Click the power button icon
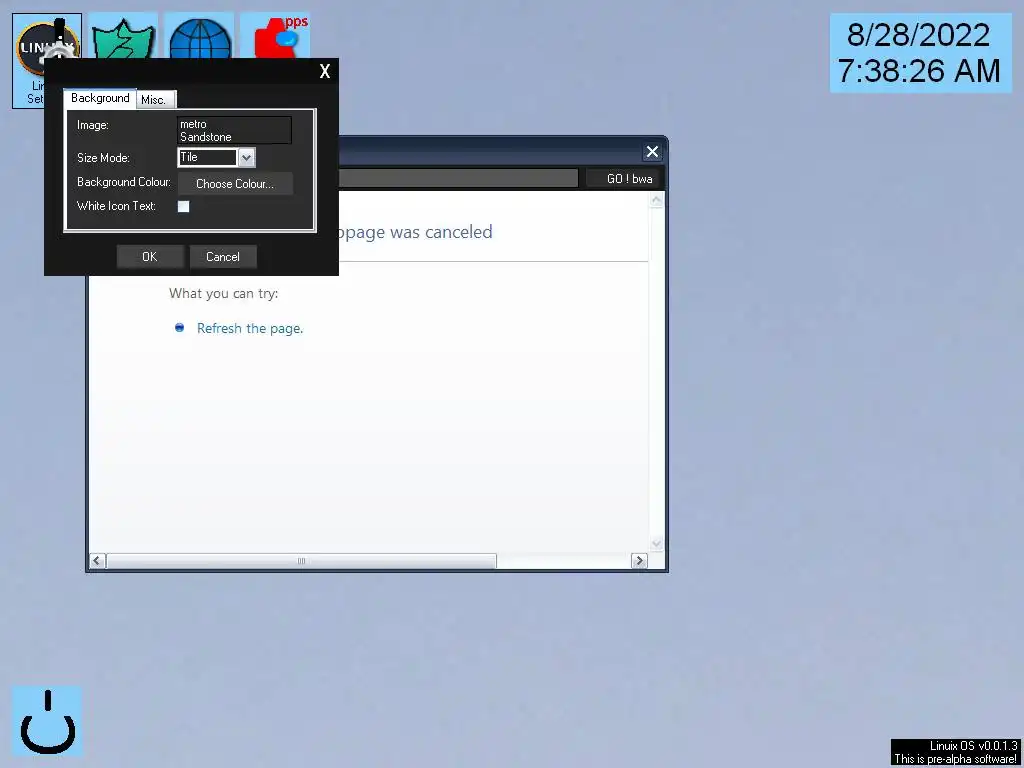Viewport: 1024px width, 768px height. click(47, 721)
